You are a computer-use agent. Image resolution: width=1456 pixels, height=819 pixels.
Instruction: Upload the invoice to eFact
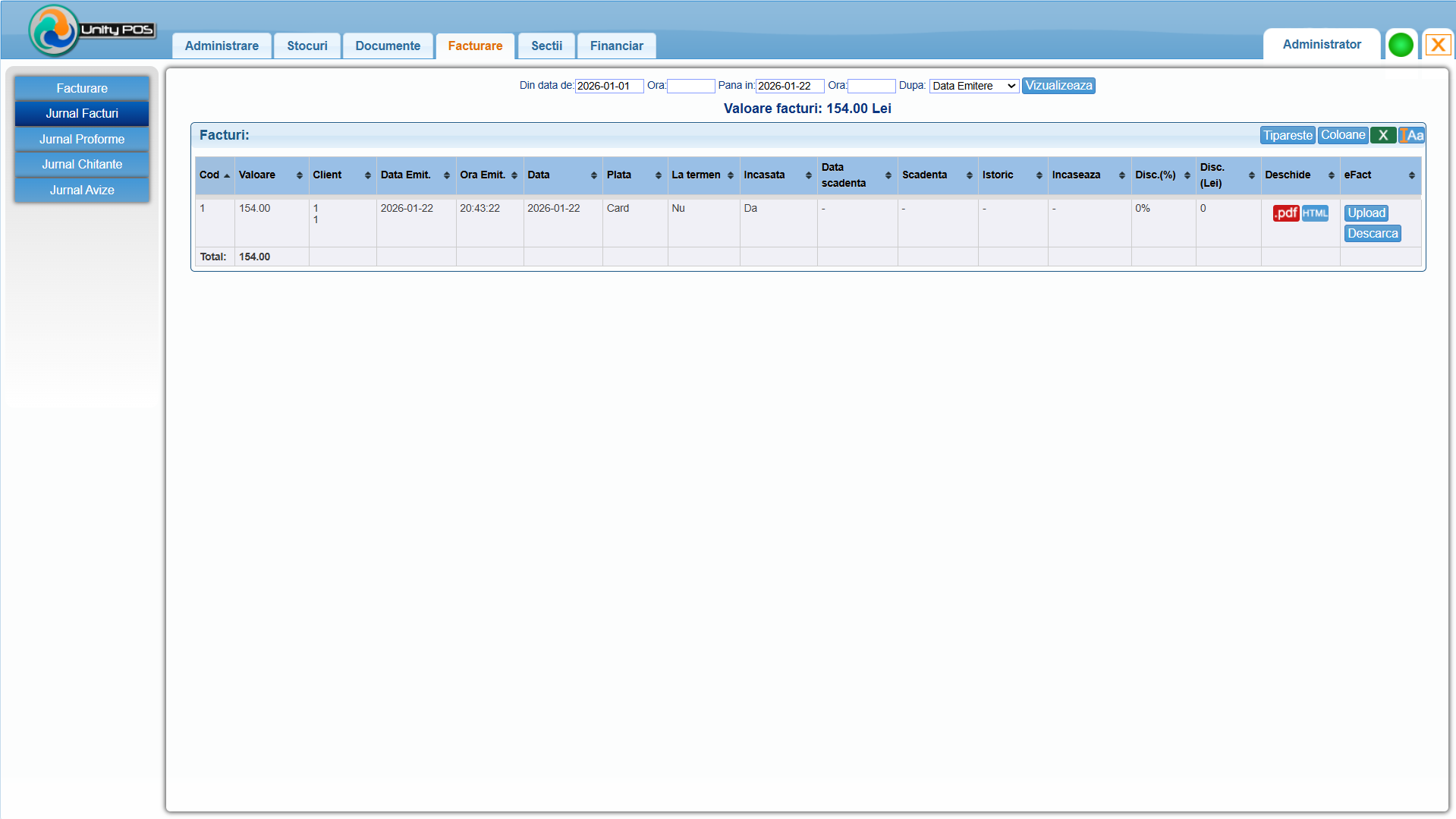[1366, 213]
